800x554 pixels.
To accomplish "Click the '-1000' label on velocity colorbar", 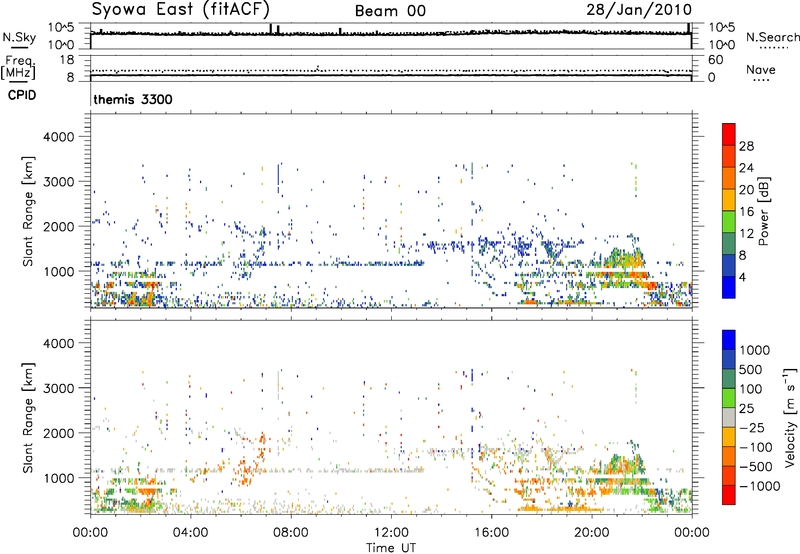I will 759,486.
